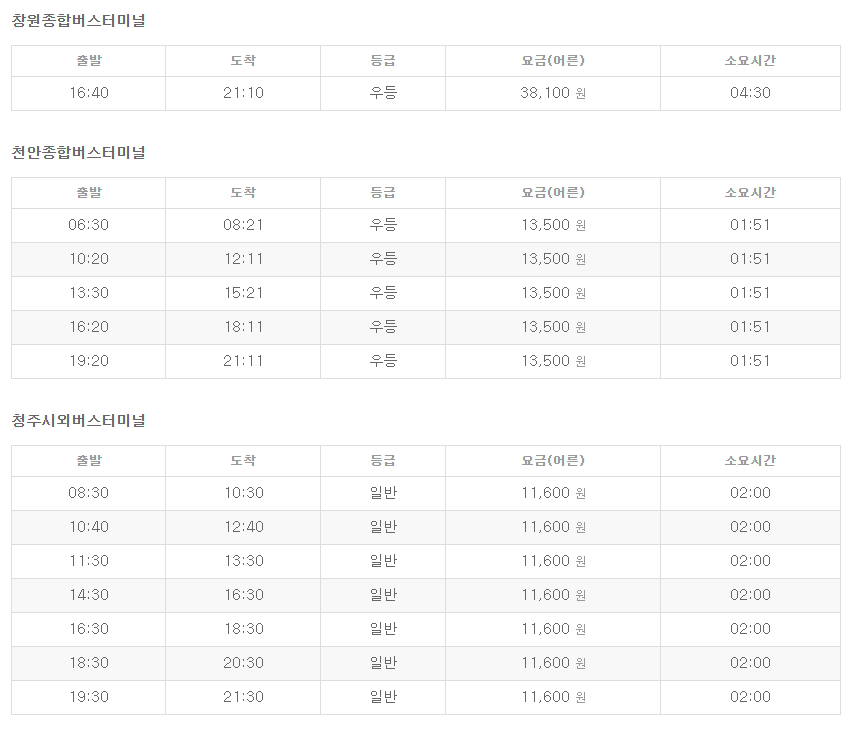Click 소요시간 header in 청주 table

(x=750, y=461)
